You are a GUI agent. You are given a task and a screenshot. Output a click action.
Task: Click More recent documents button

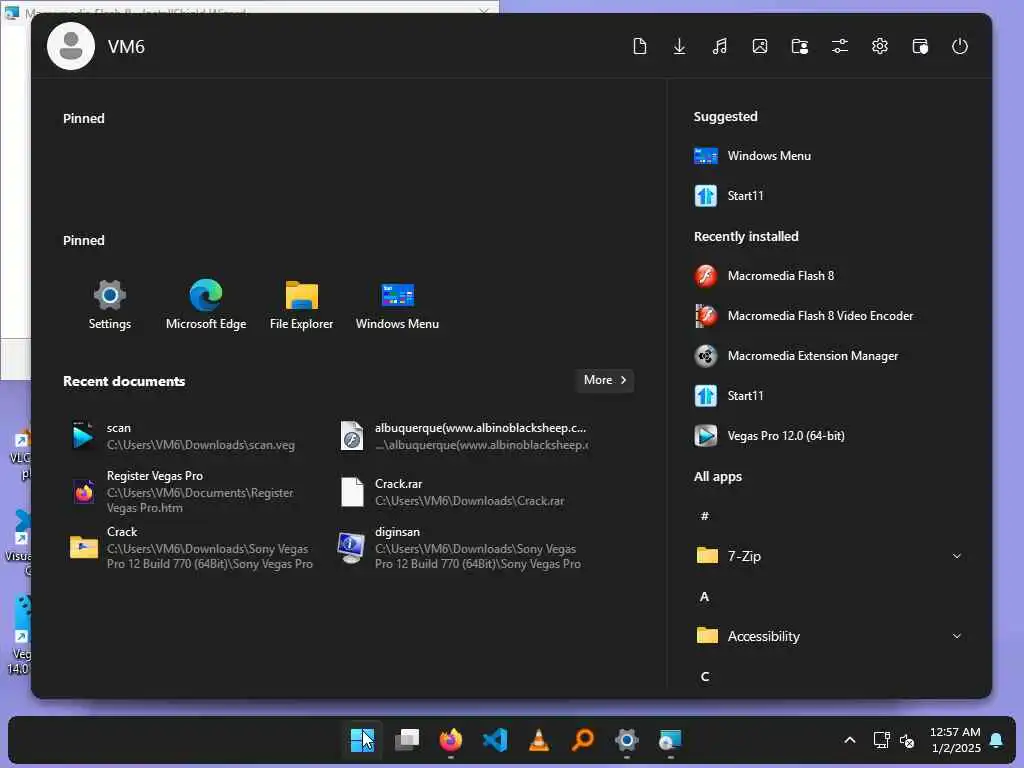tap(605, 380)
